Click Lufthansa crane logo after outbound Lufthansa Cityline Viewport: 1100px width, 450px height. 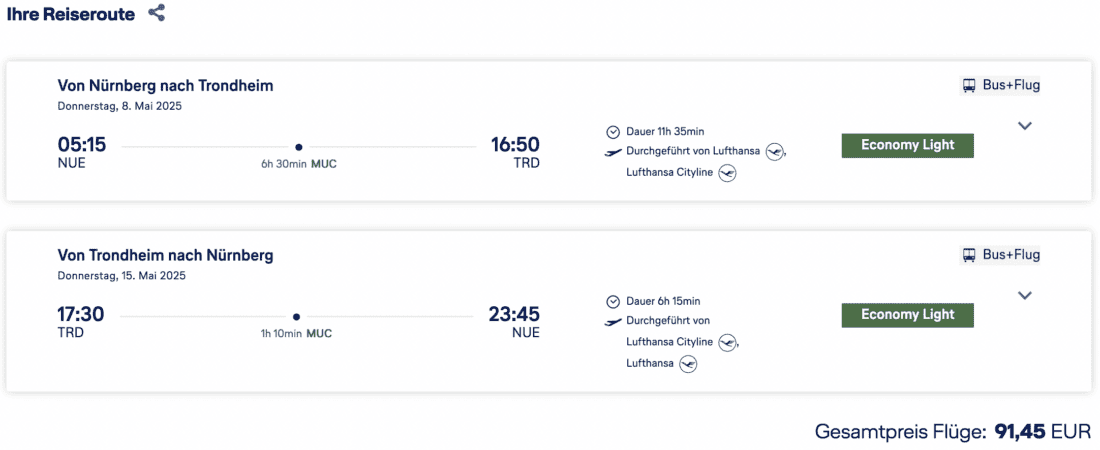pos(727,174)
